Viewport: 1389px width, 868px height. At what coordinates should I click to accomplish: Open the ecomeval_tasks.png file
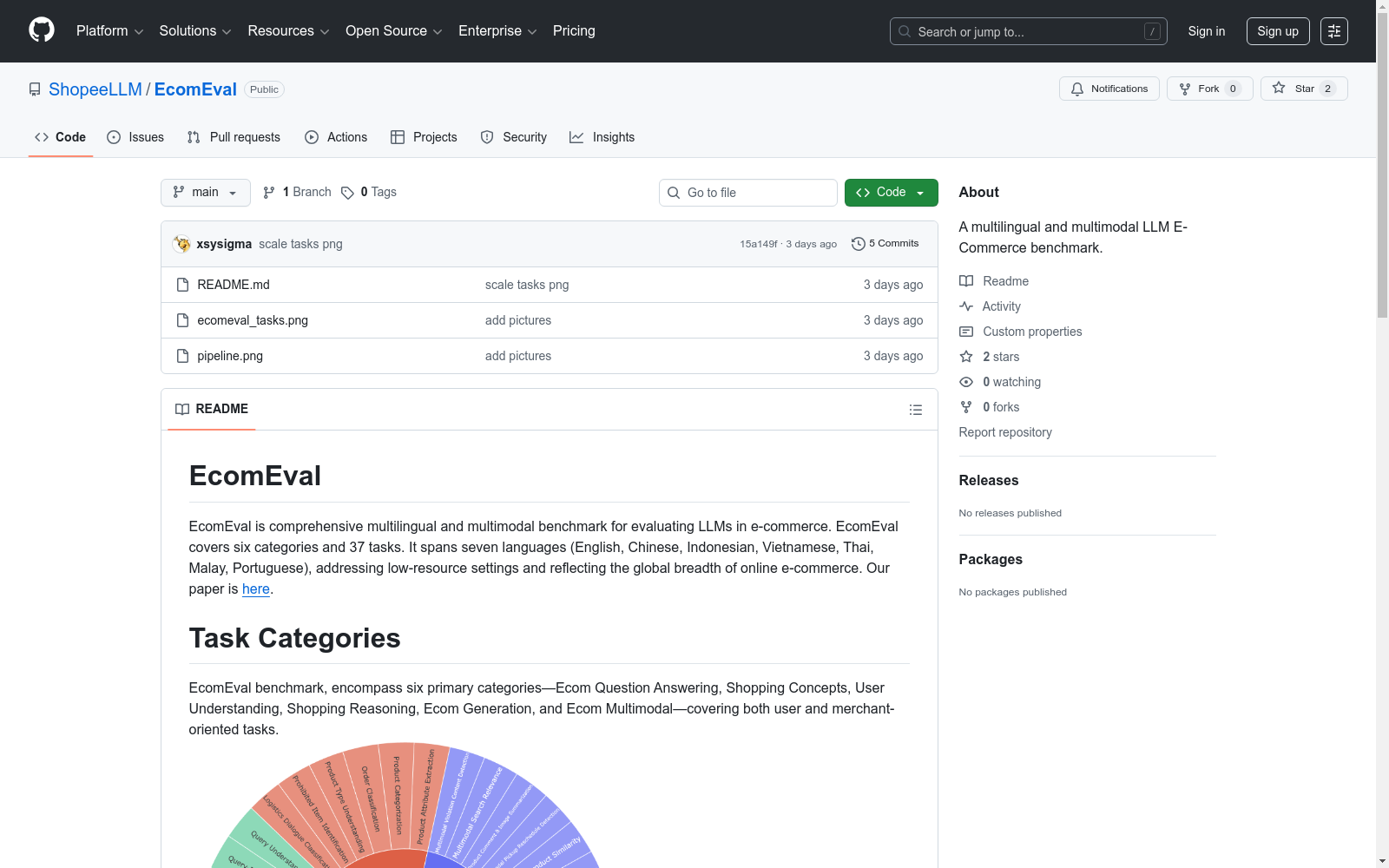tap(253, 320)
